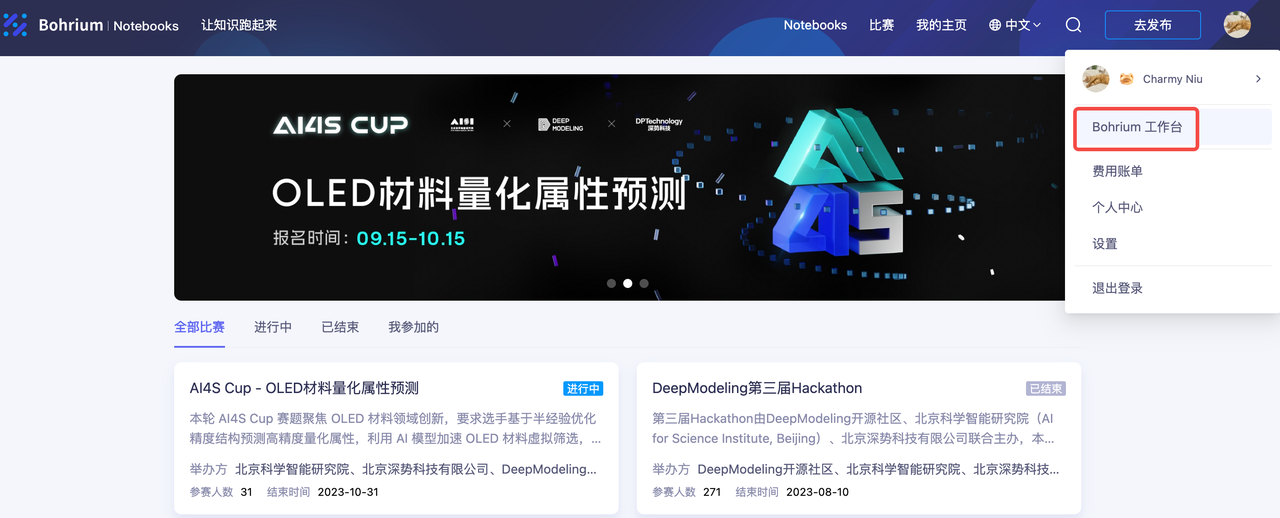Click the AI4S CUP logo in banner

point(340,125)
